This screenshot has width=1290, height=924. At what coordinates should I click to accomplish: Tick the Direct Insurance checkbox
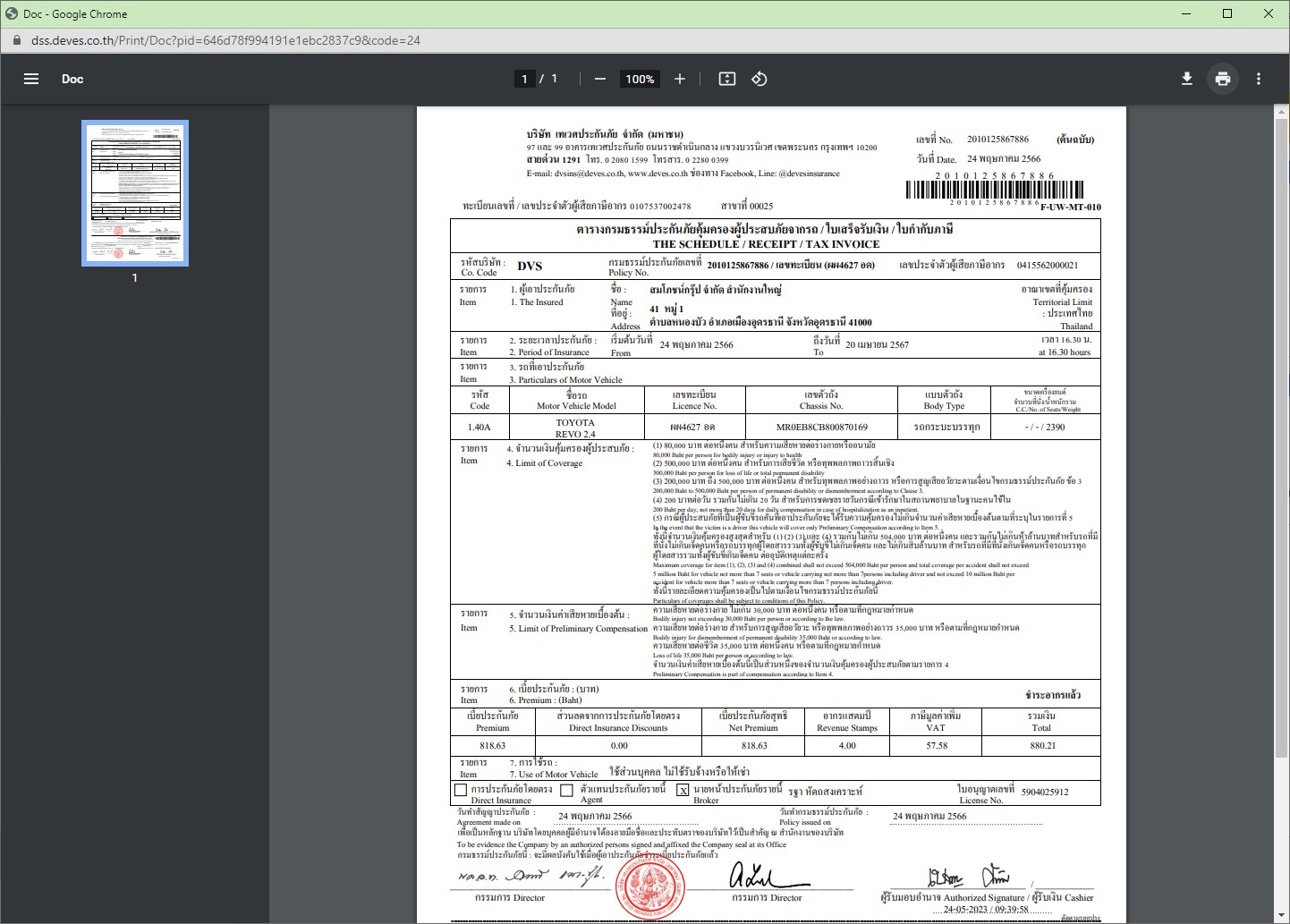coord(461,790)
